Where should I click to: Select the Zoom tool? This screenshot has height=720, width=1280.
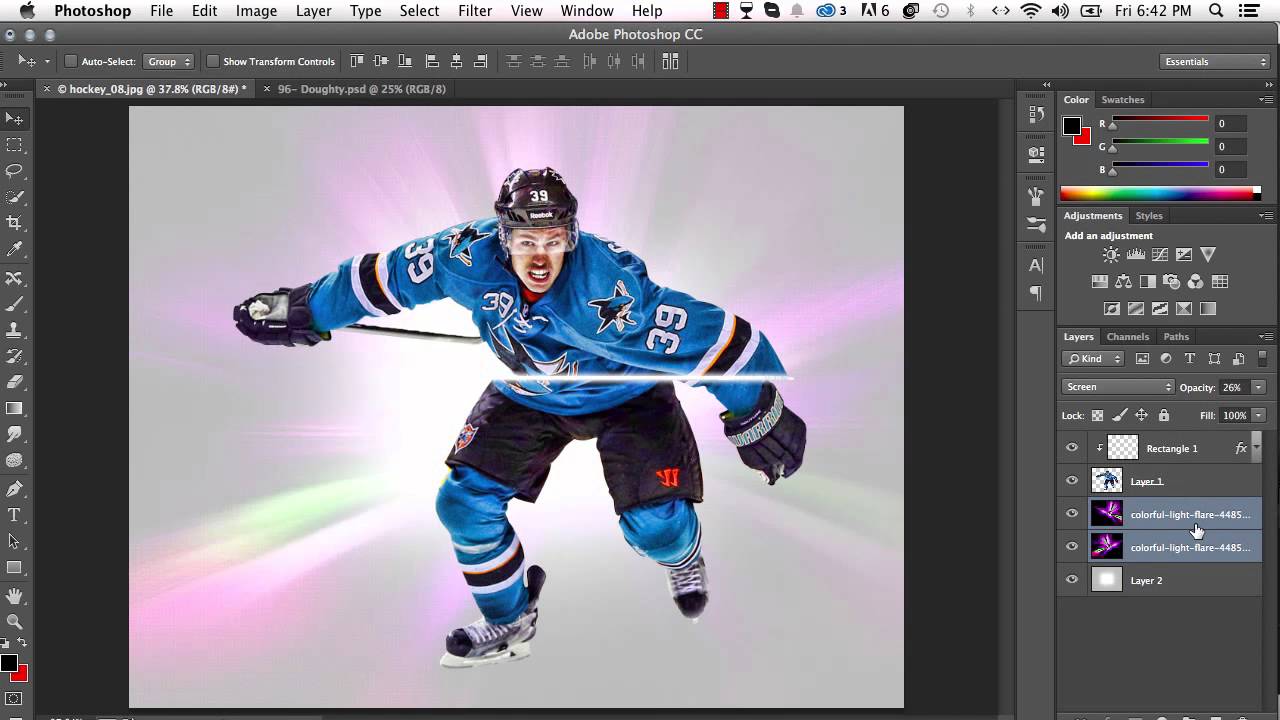coord(14,622)
